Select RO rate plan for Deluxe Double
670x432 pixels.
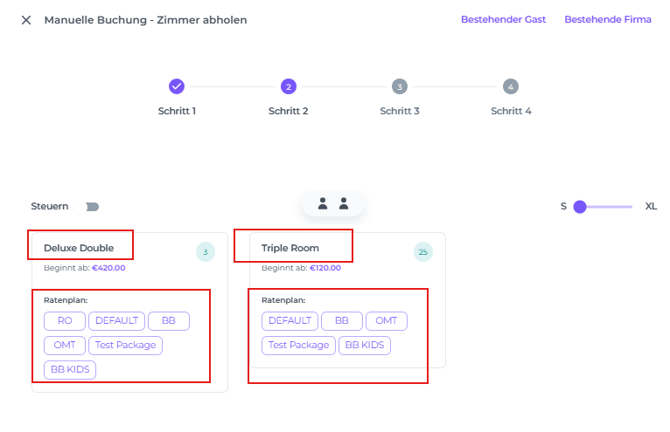click(65, 321)
